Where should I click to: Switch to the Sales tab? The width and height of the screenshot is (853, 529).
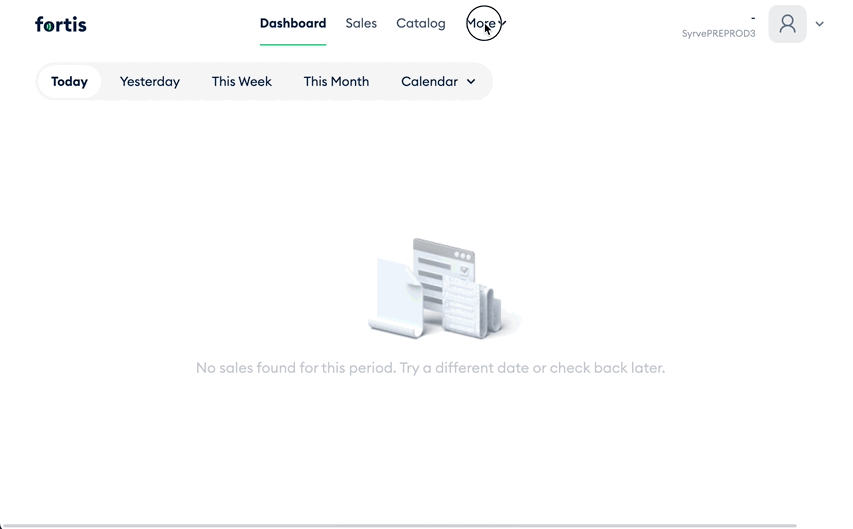[x=361, y=23]
